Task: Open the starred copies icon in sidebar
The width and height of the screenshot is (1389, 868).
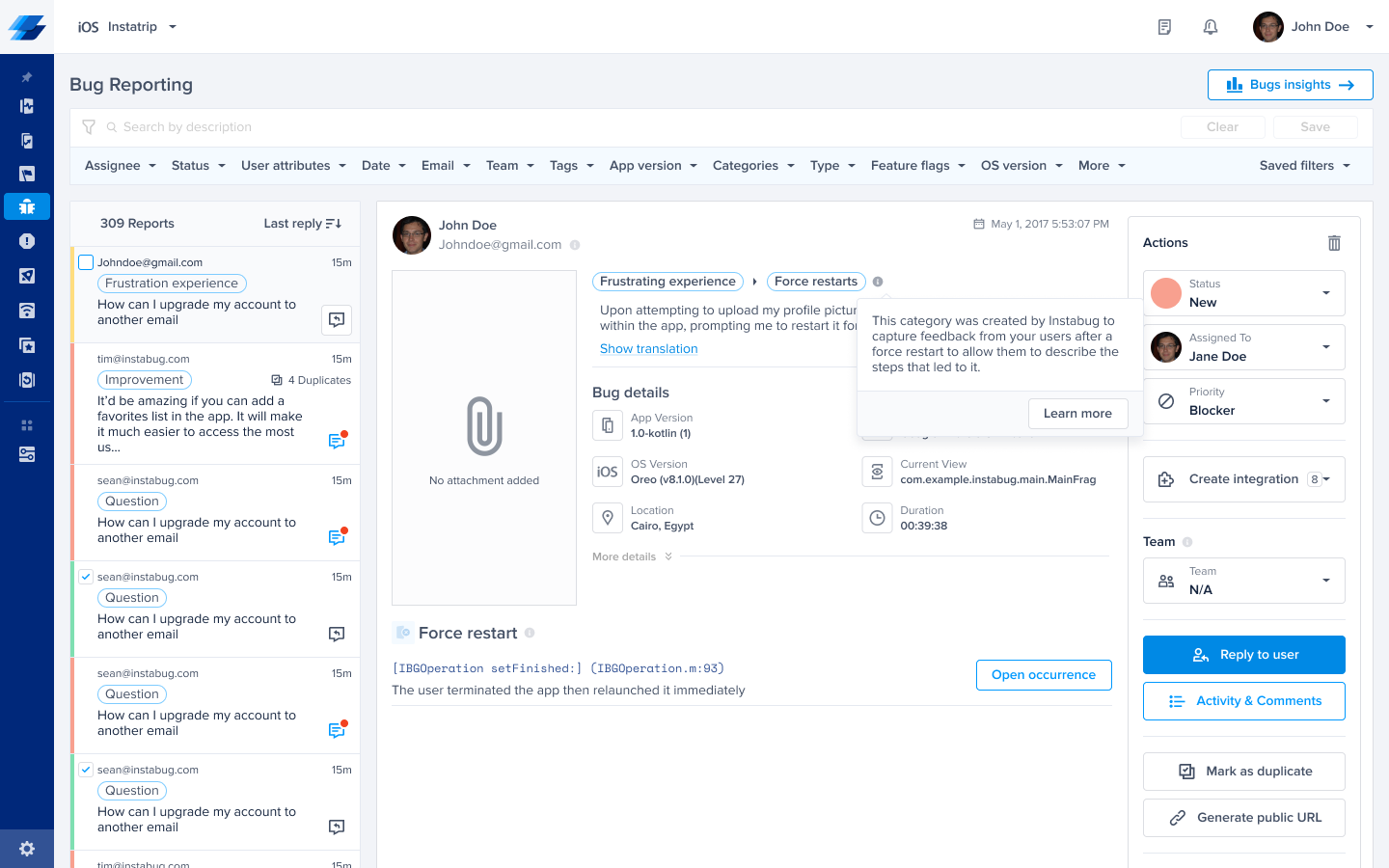Action: pyautogui.click(x=27, y=345)
